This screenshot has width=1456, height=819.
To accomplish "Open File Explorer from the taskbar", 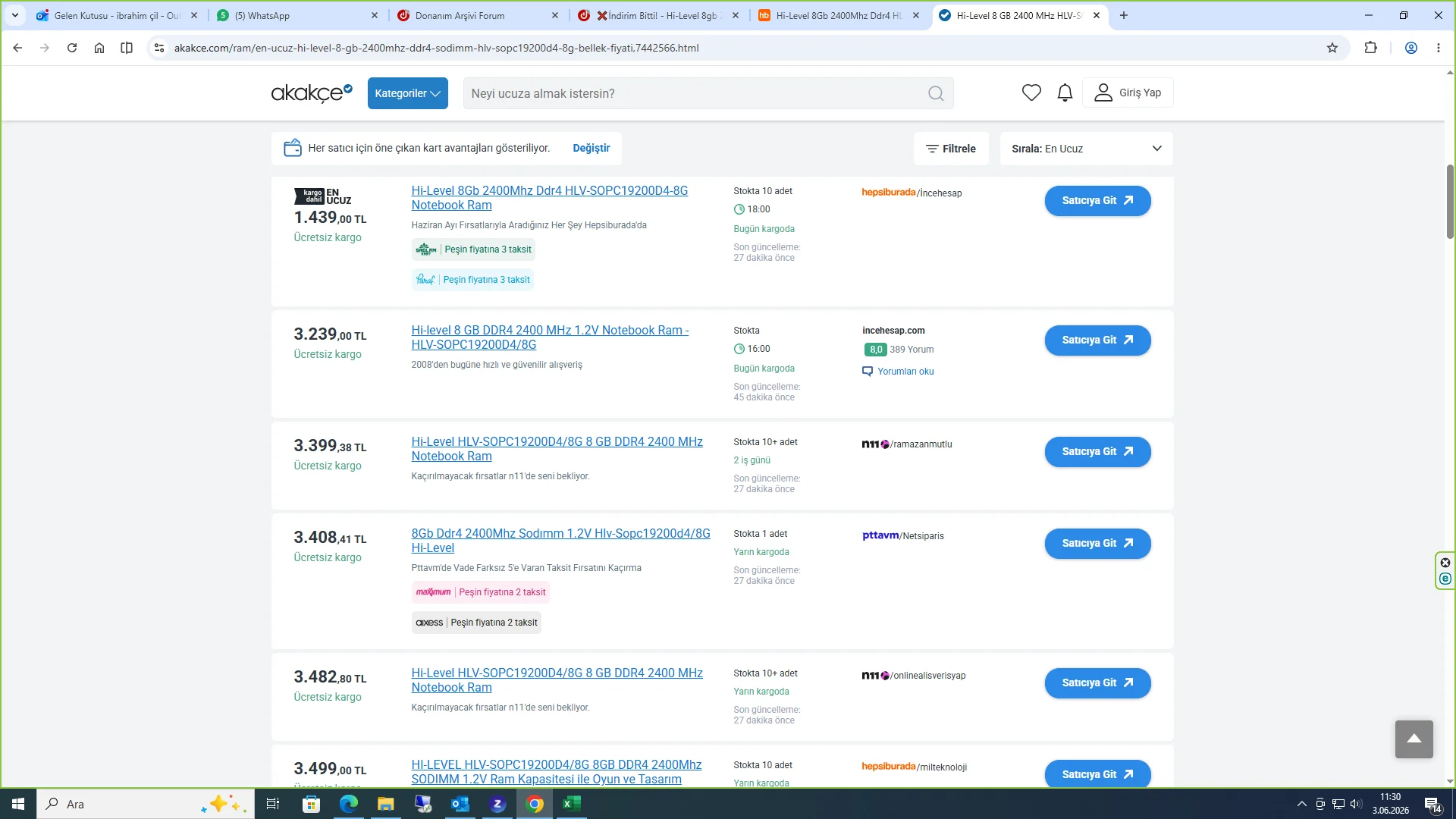I will point(385,804).
